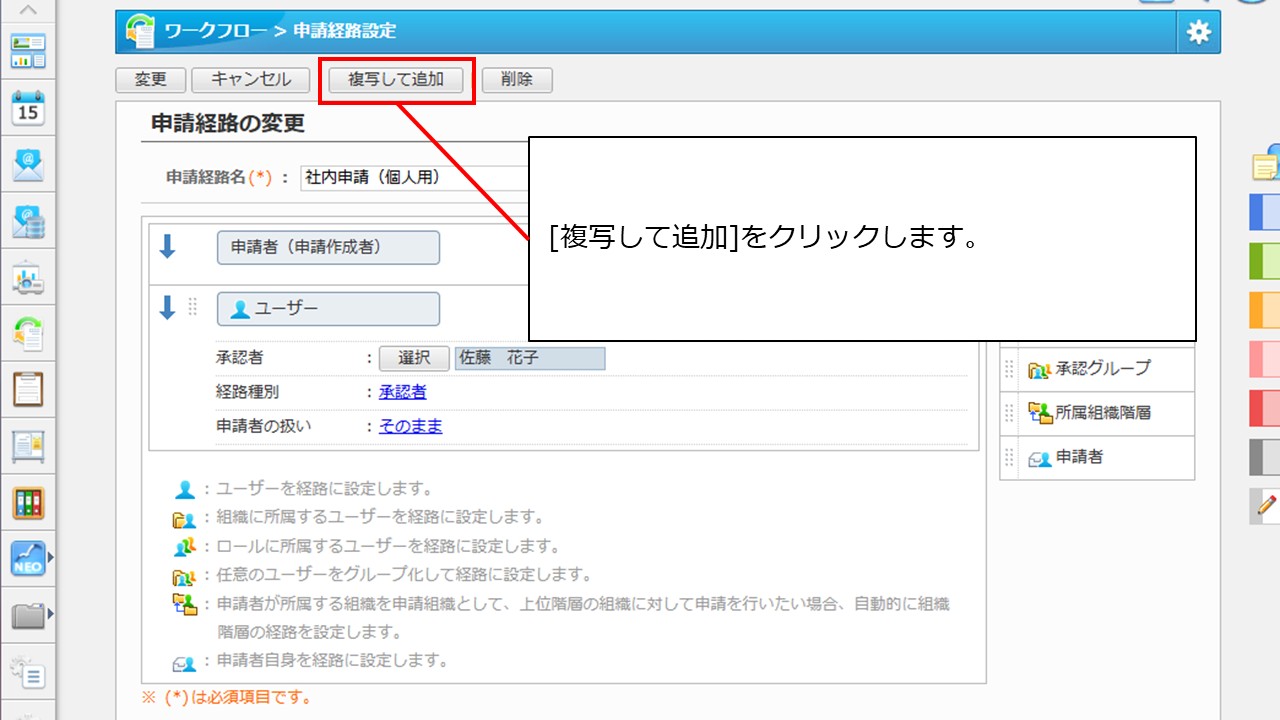Pick the red sticky note color
Image resolution: width=1280 pixels, height=720 pixels.
pyautogui.click(x=1265, y=408)
